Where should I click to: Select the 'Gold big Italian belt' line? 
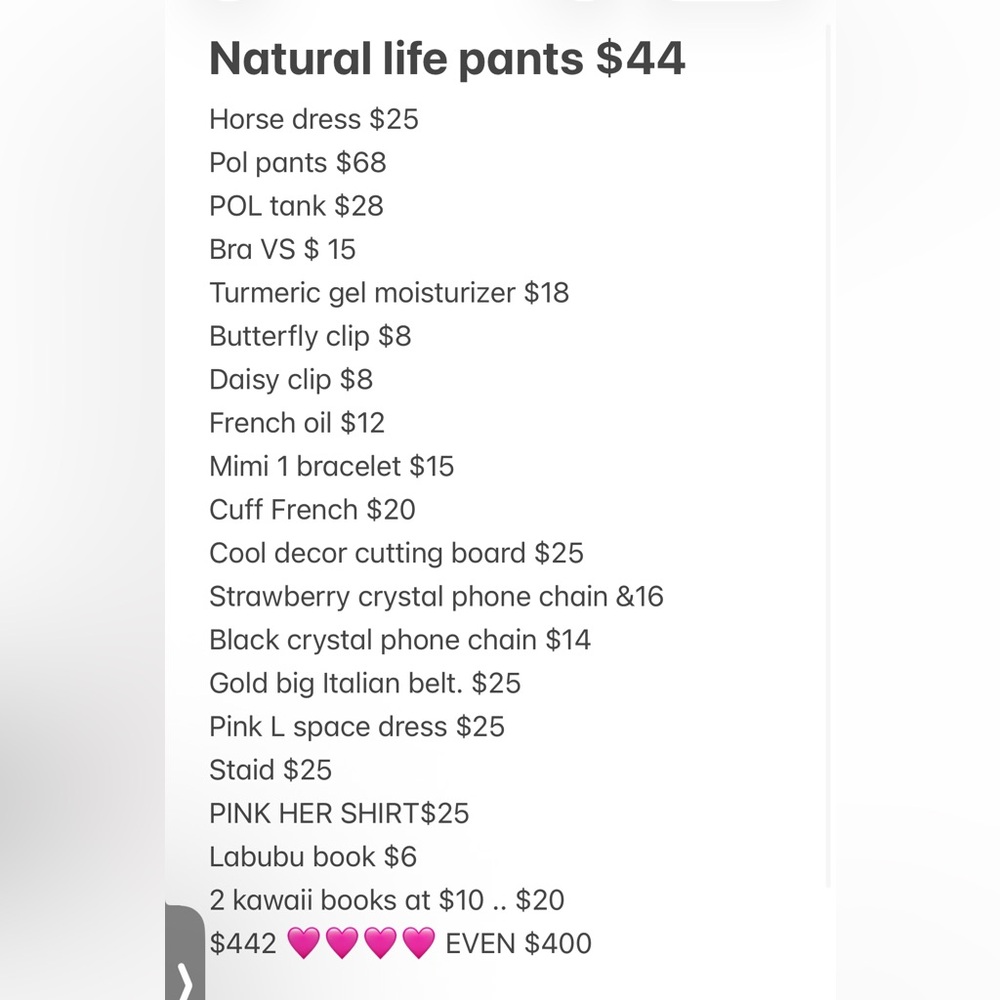[365, 683]
